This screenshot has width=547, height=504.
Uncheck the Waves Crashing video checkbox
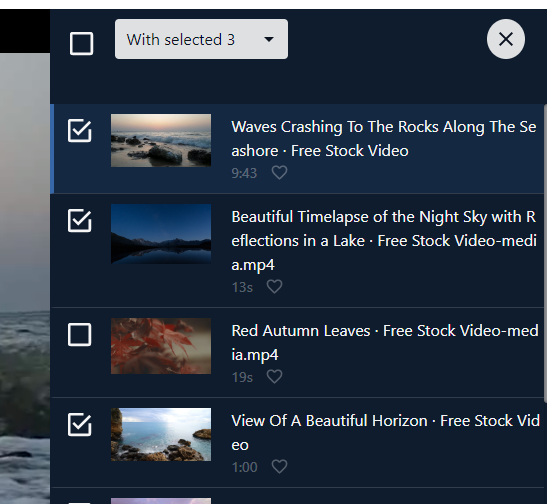click(80, 131)
